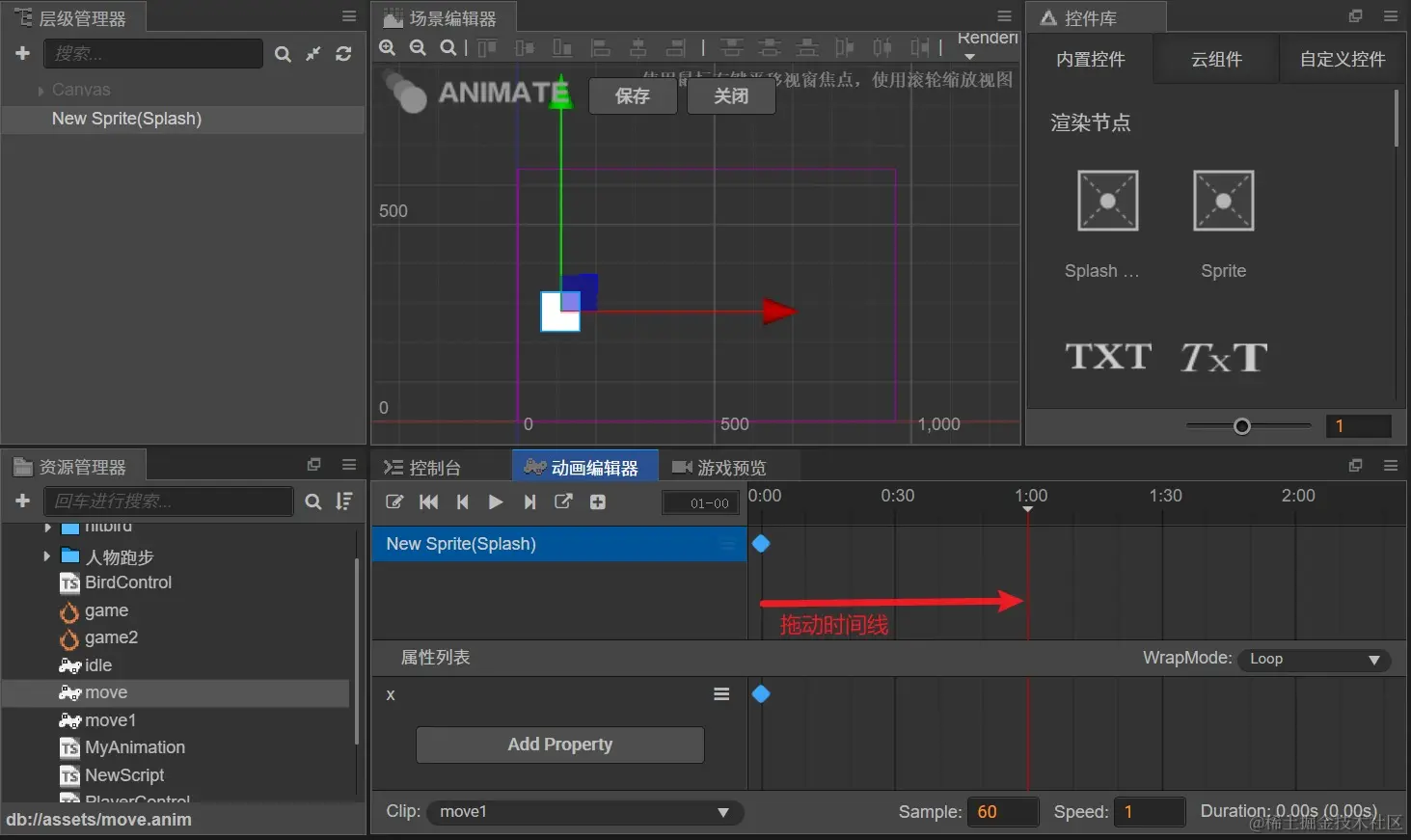The height and width of the screenshot is (840, 1411).
Task: Distribute nodes evenly by horizontal centers
Action: point(882,47)
